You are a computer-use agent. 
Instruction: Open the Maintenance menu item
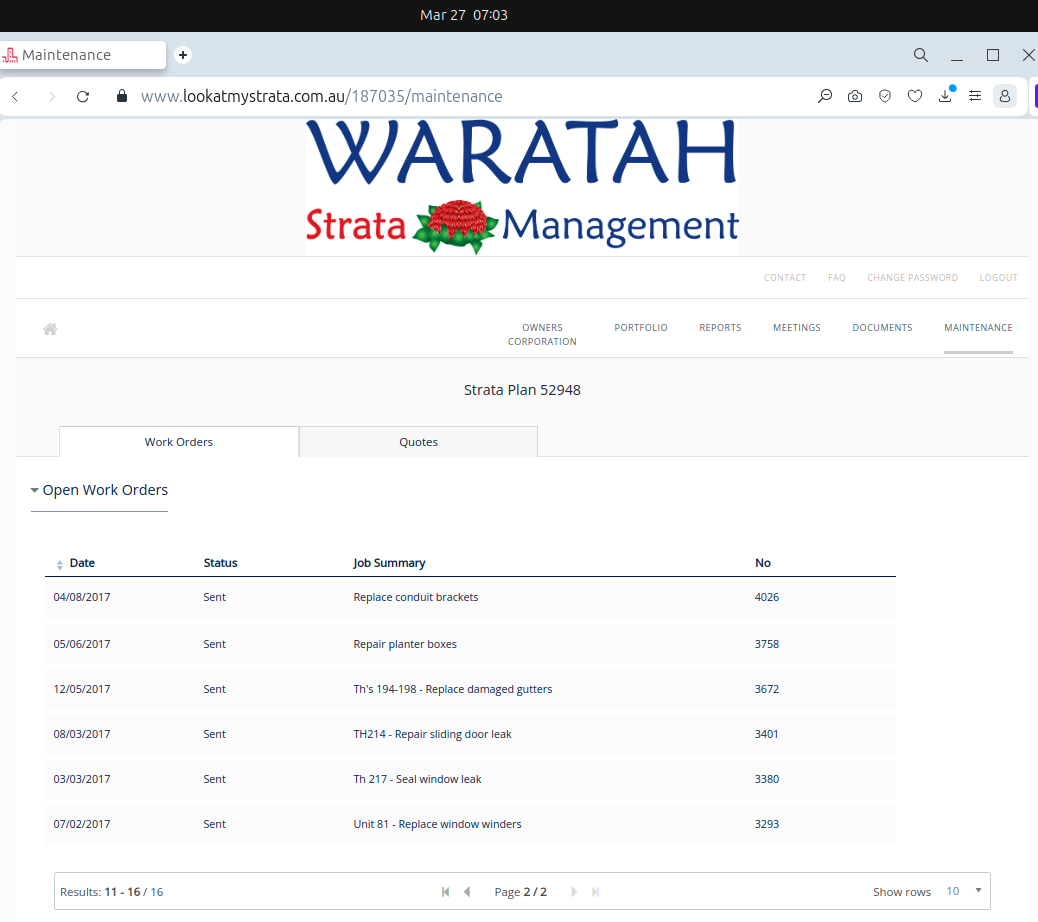(x=978, y=328)
